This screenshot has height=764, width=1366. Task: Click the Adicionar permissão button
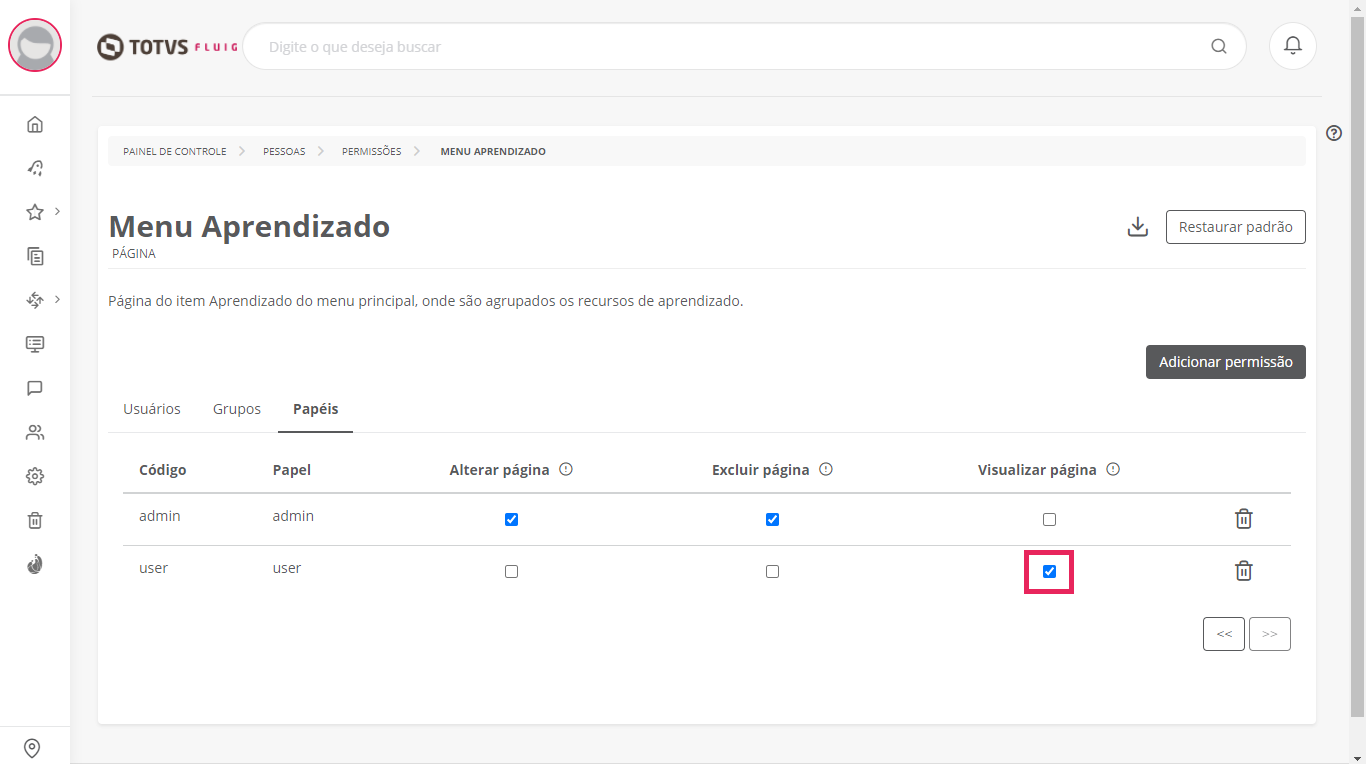(1225, 362)
